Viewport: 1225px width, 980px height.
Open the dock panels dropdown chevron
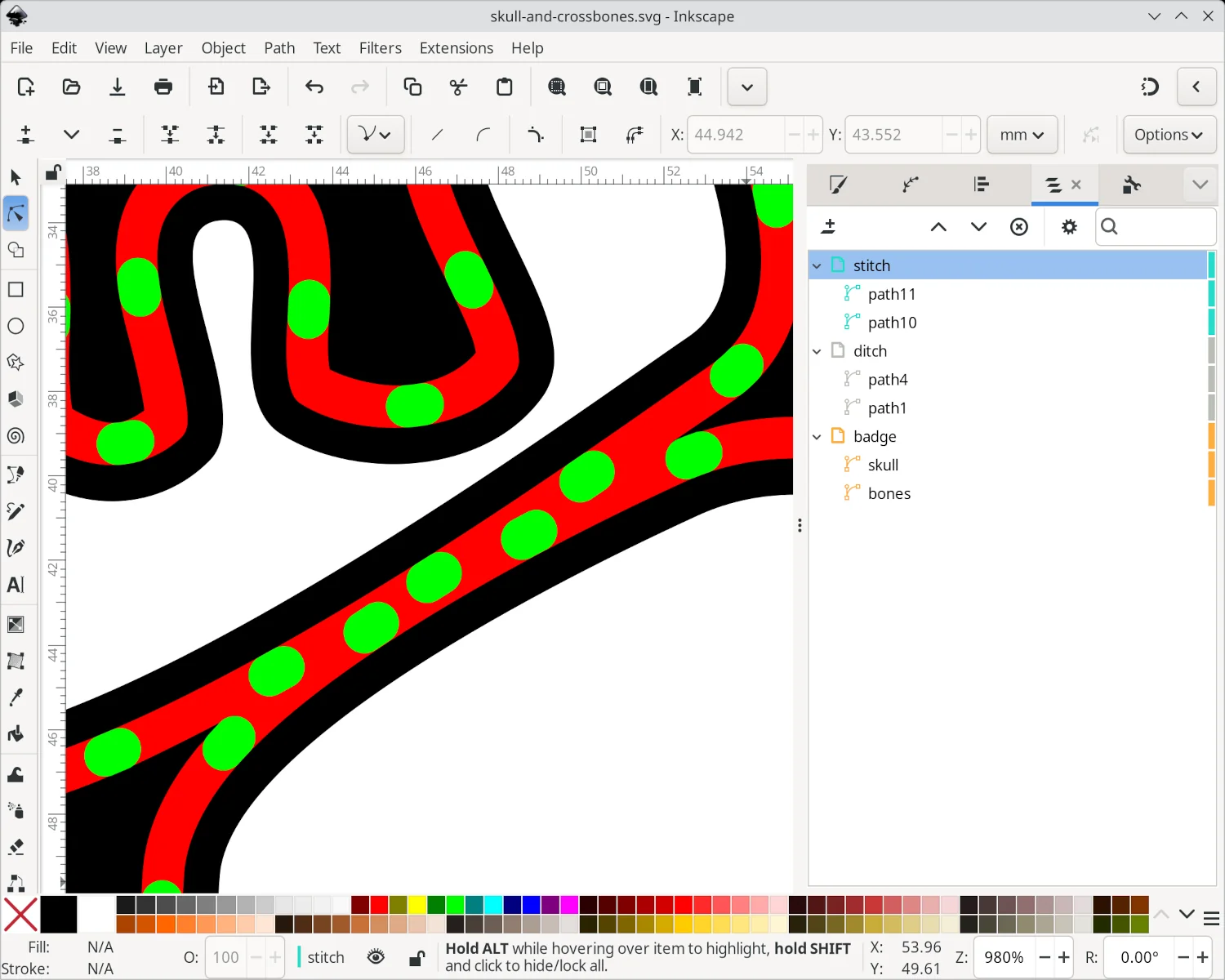click(x=1200, y=185)
